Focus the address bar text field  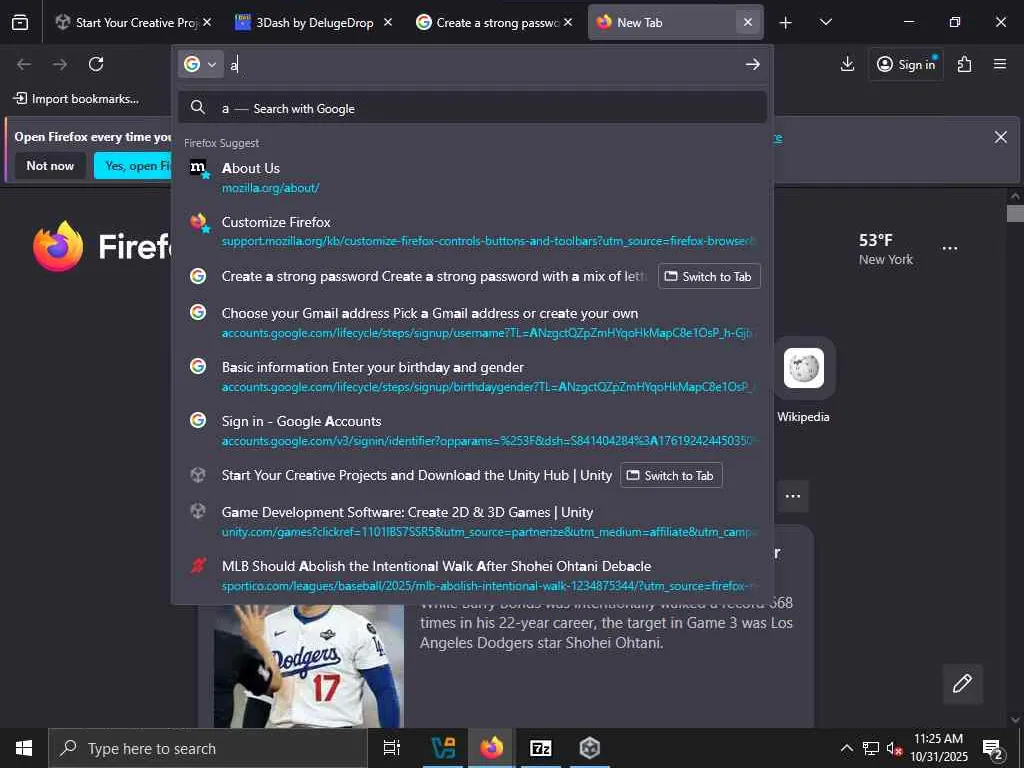(x=483, y=64)
